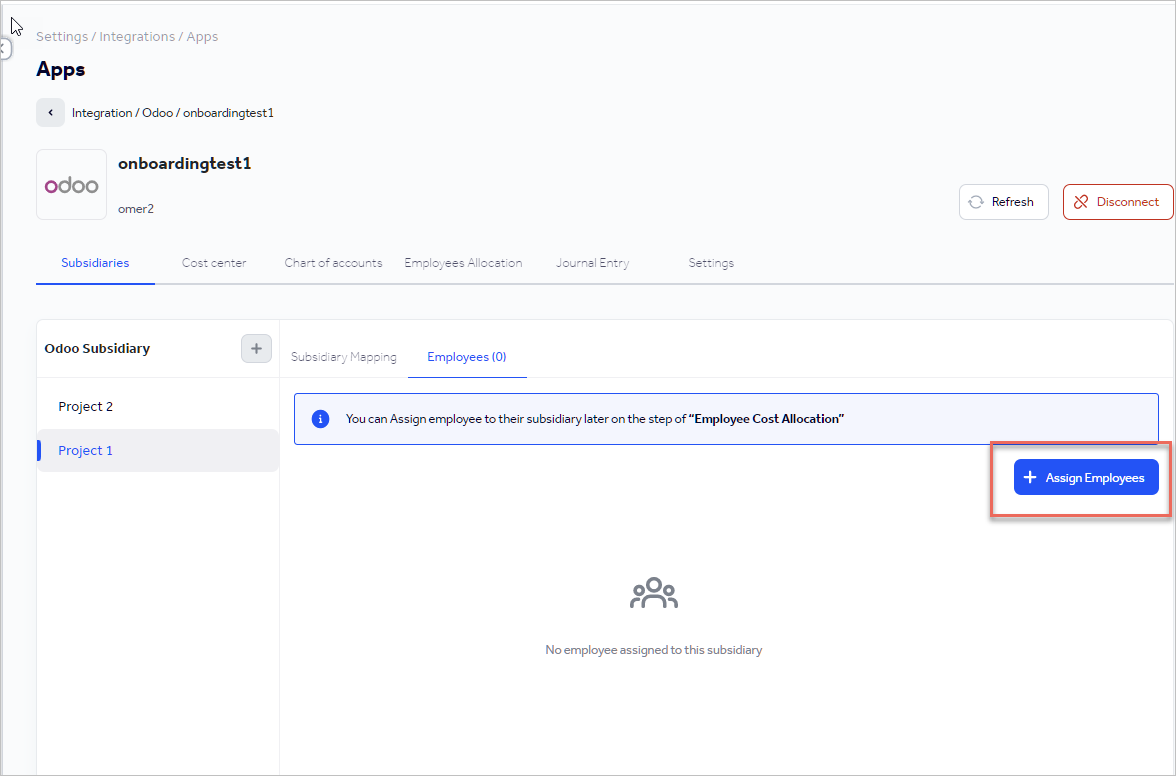This screenshot has height=776, width=1176.
Task: Click the back chevron beside the Integration breadcrumb
Action: point(50,112)
